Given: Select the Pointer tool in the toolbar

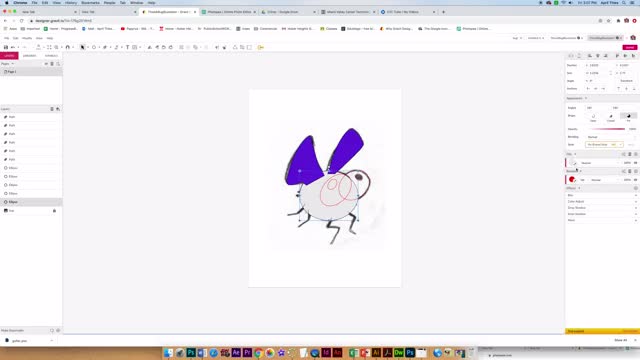Looking at the screenshot, I should coord(82,47).
